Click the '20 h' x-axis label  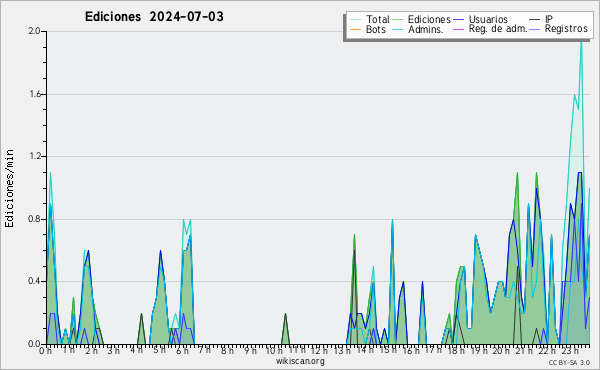coord(501,350)
